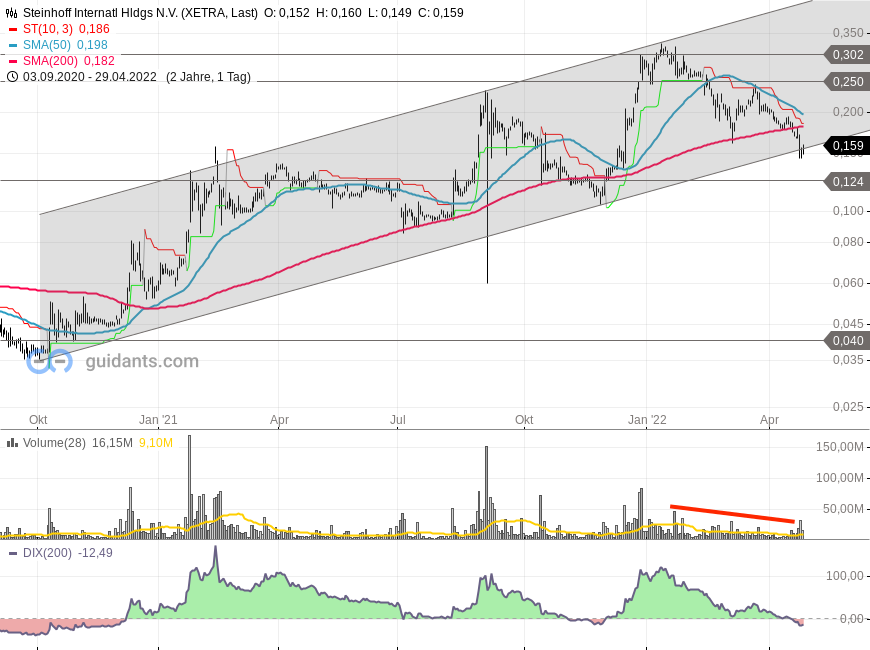Click the pink SMA(200) legend marker
870x650 pixels.
tap(13, 61)
